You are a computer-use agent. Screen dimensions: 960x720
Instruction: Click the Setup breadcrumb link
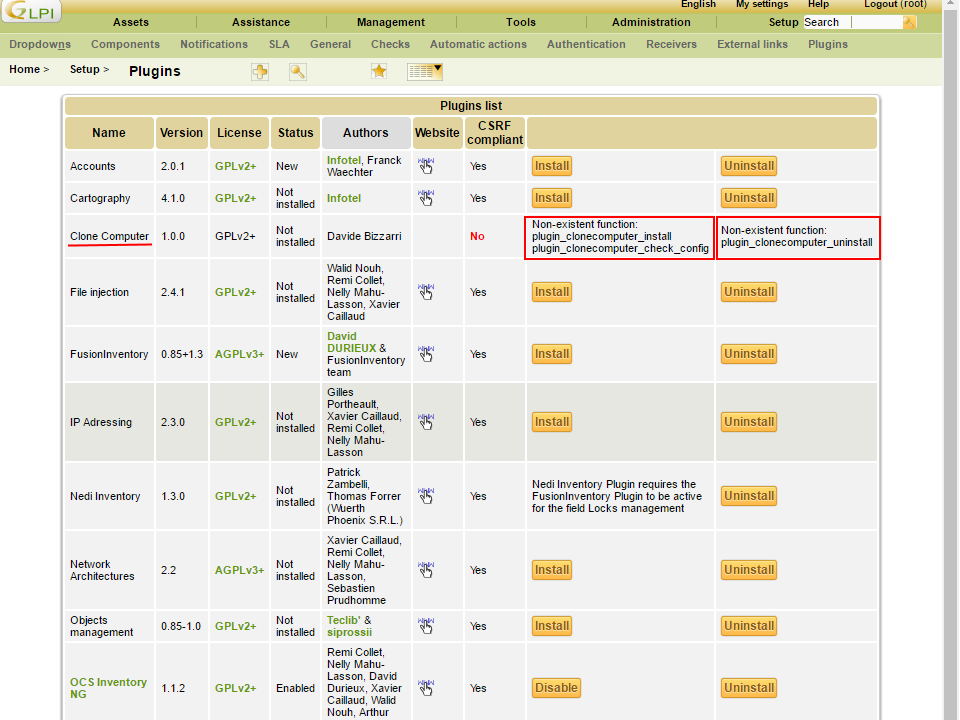(x=84, y=69)
